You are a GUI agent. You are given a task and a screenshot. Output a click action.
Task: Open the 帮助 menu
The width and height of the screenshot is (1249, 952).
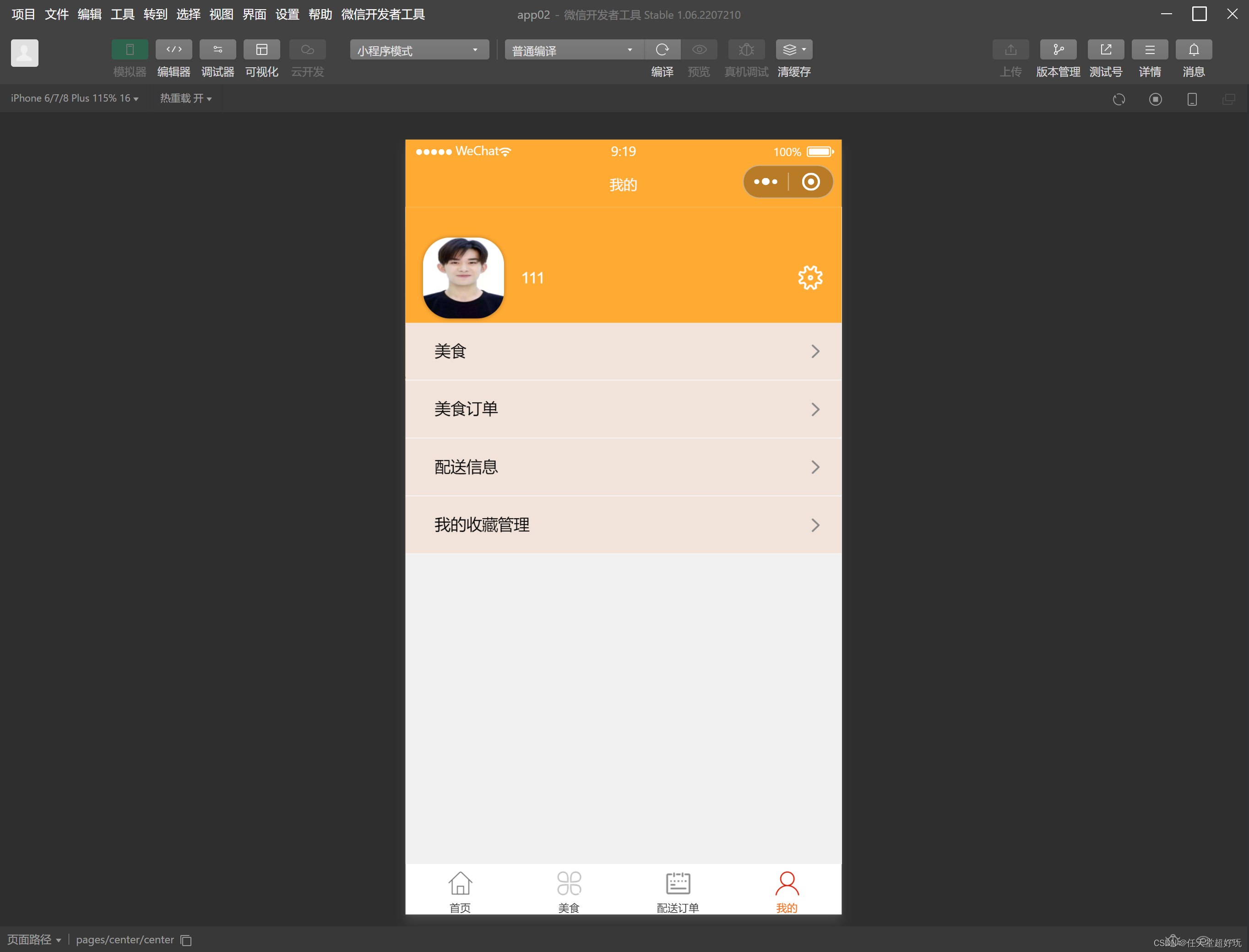320,14
